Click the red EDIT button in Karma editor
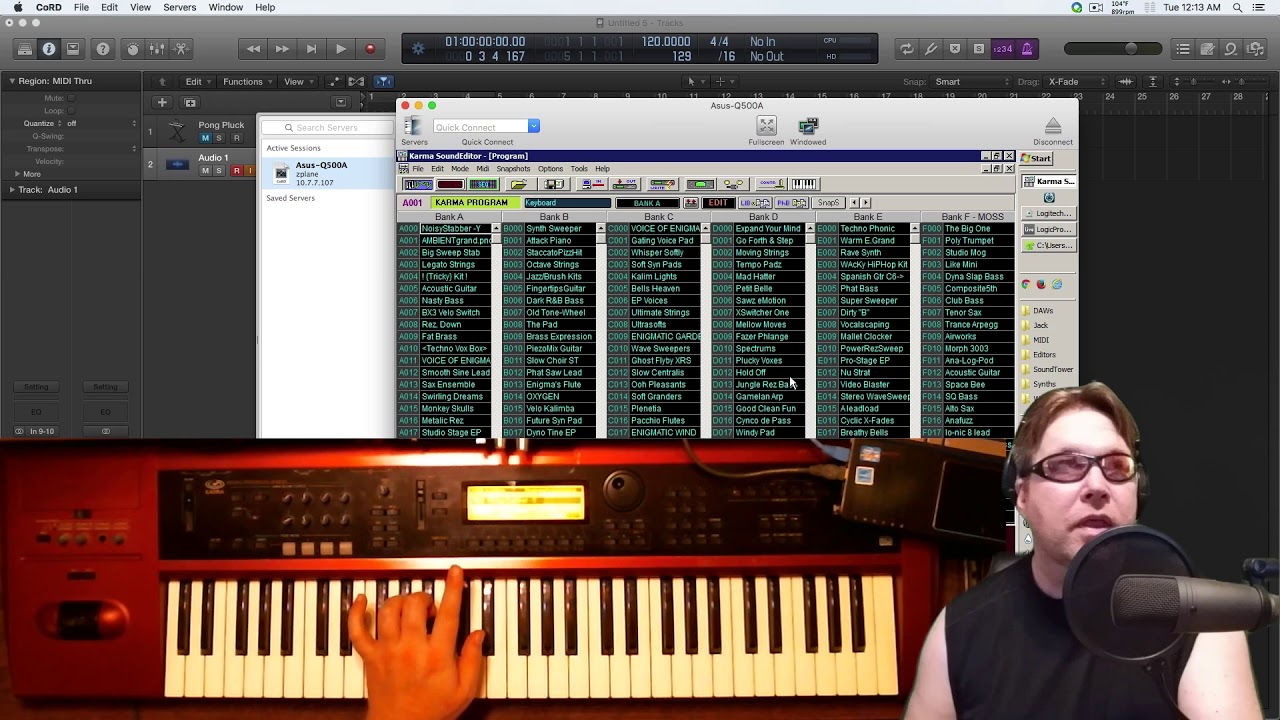The image size is (1280, 720). coord(717,203)
